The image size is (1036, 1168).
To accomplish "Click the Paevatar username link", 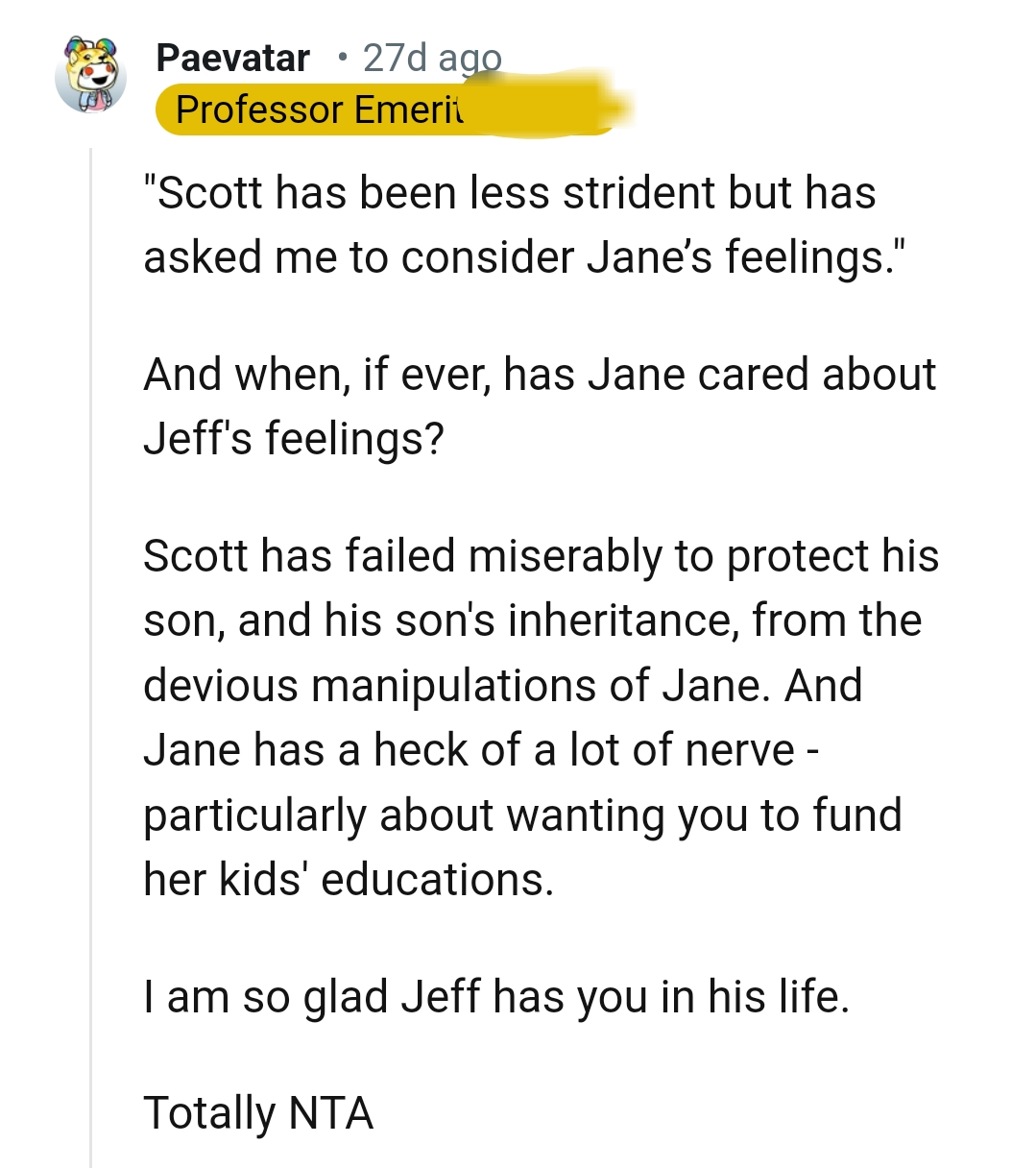I will 232,58.
